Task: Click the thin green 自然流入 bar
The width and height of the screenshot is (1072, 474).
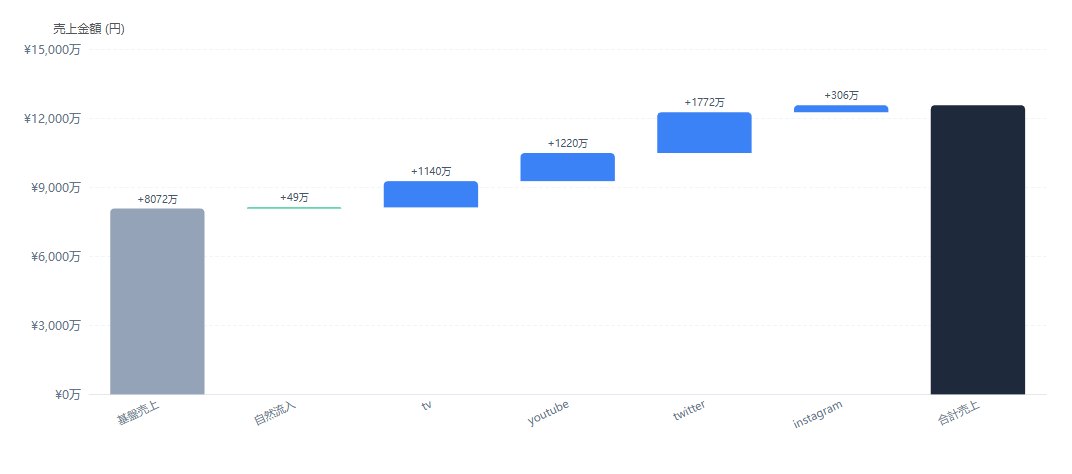Action: [x=294, y=208]
